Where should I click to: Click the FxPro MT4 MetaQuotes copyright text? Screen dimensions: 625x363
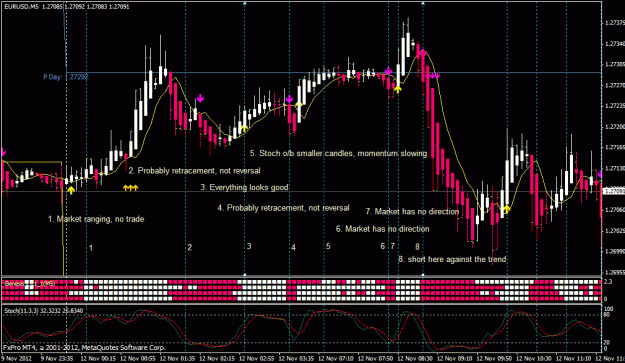(x=84, y=347)
